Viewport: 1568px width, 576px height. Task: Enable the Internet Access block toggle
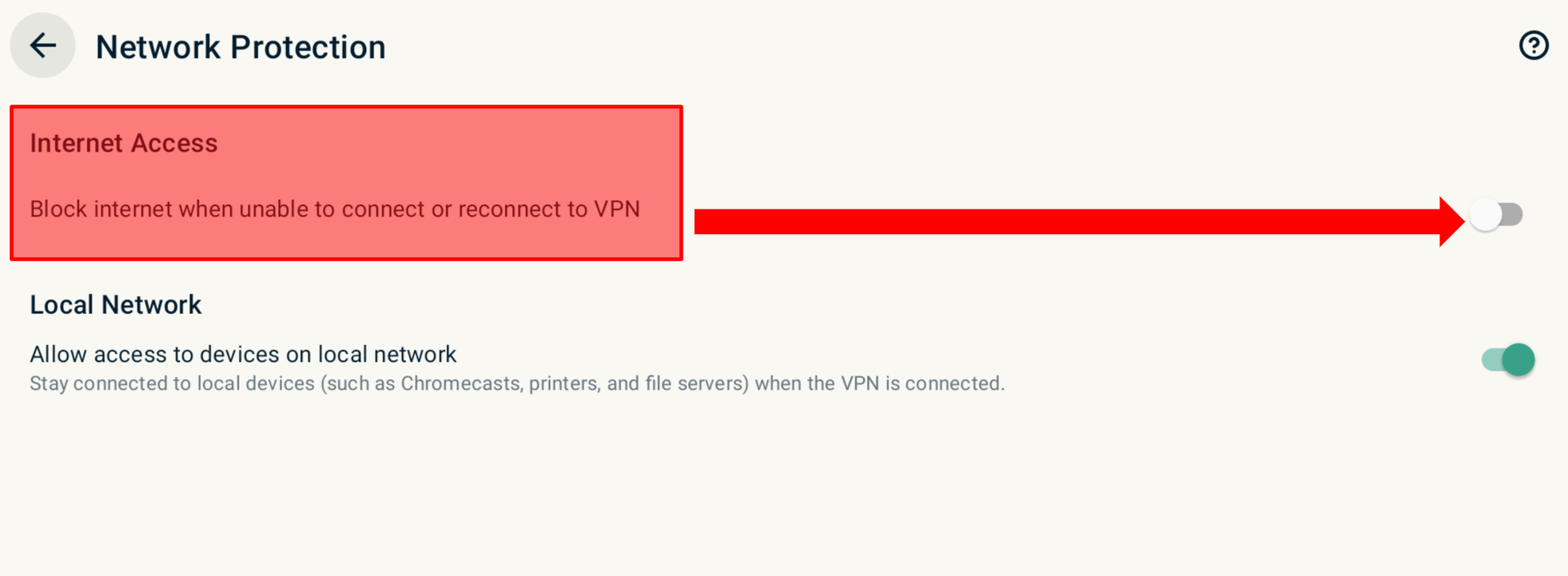[1497, 215]
